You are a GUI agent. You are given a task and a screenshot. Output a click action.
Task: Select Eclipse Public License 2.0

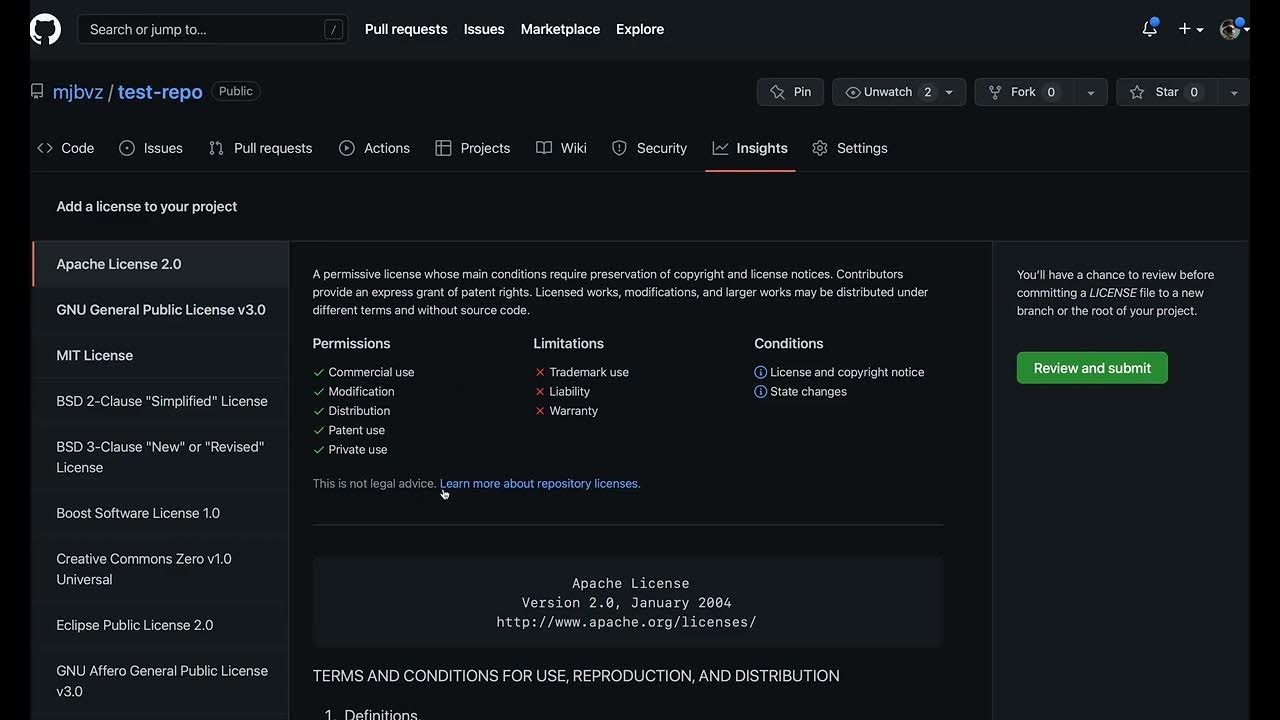[x=160, y=625]
